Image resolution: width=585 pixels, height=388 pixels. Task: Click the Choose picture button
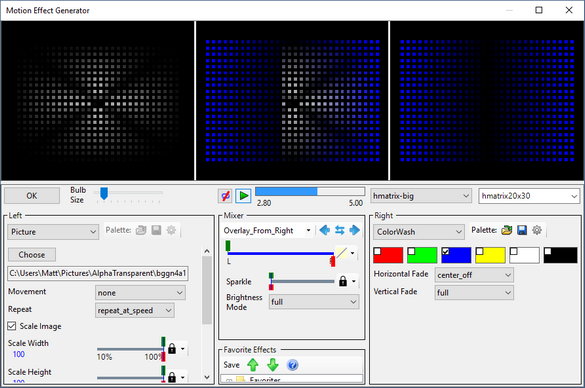pos(32,255)
